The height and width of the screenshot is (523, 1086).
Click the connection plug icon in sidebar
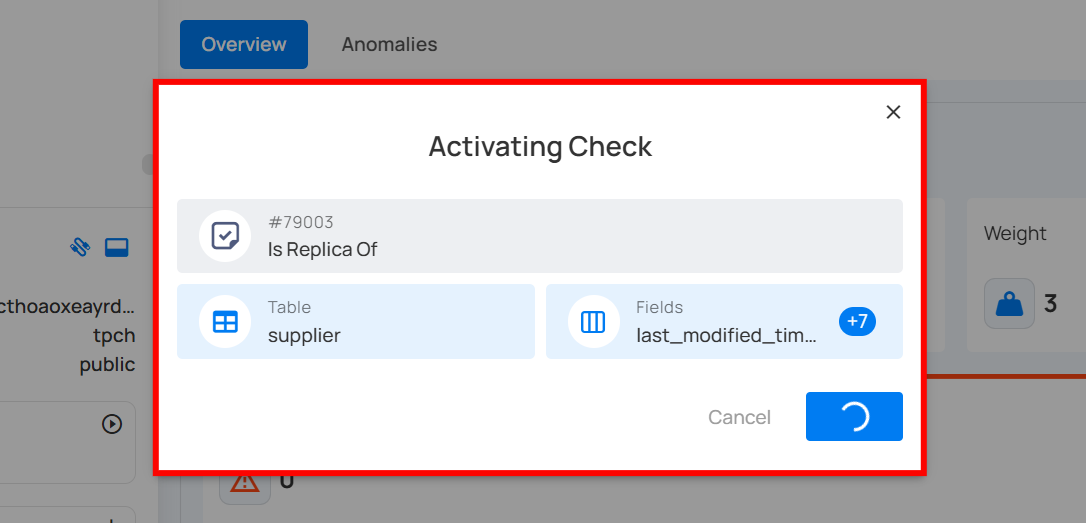click(x=80, y=247)
